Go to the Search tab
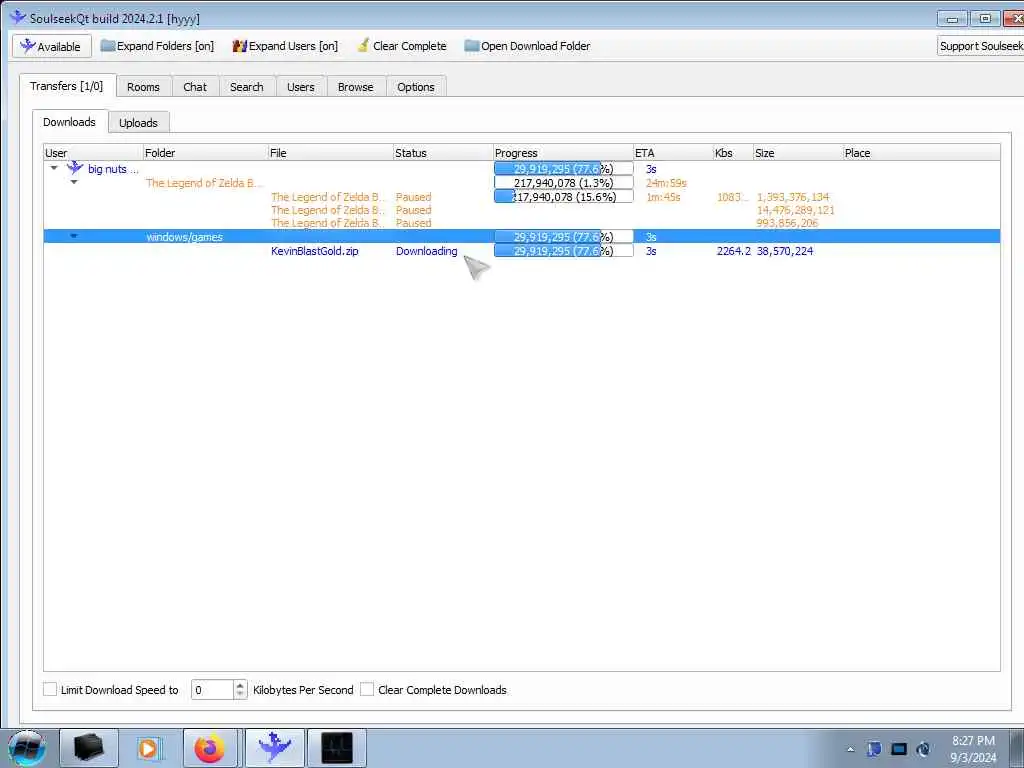Viewport: 1024px width, 768px height. coord(246,87)
